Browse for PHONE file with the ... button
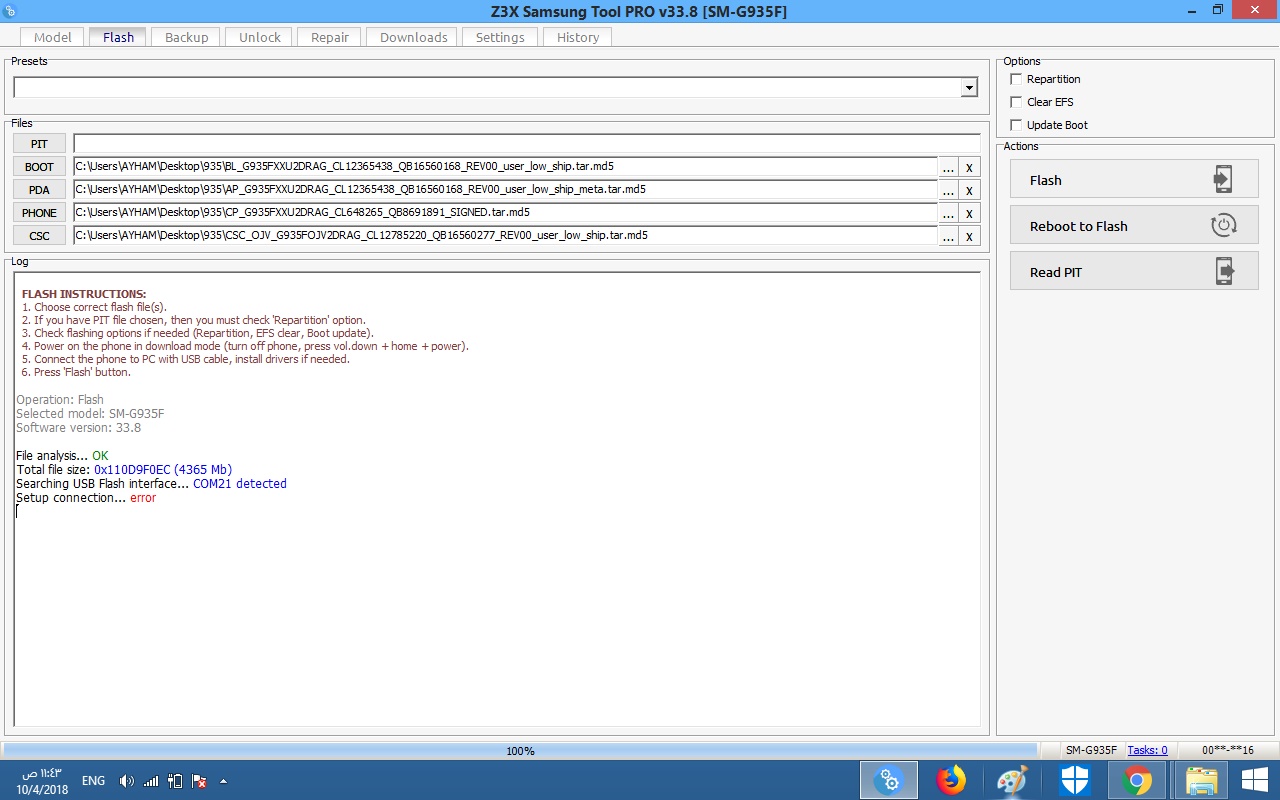This screenshot has height=800, width=1280. pyautogui.click(x=949, y=213)
